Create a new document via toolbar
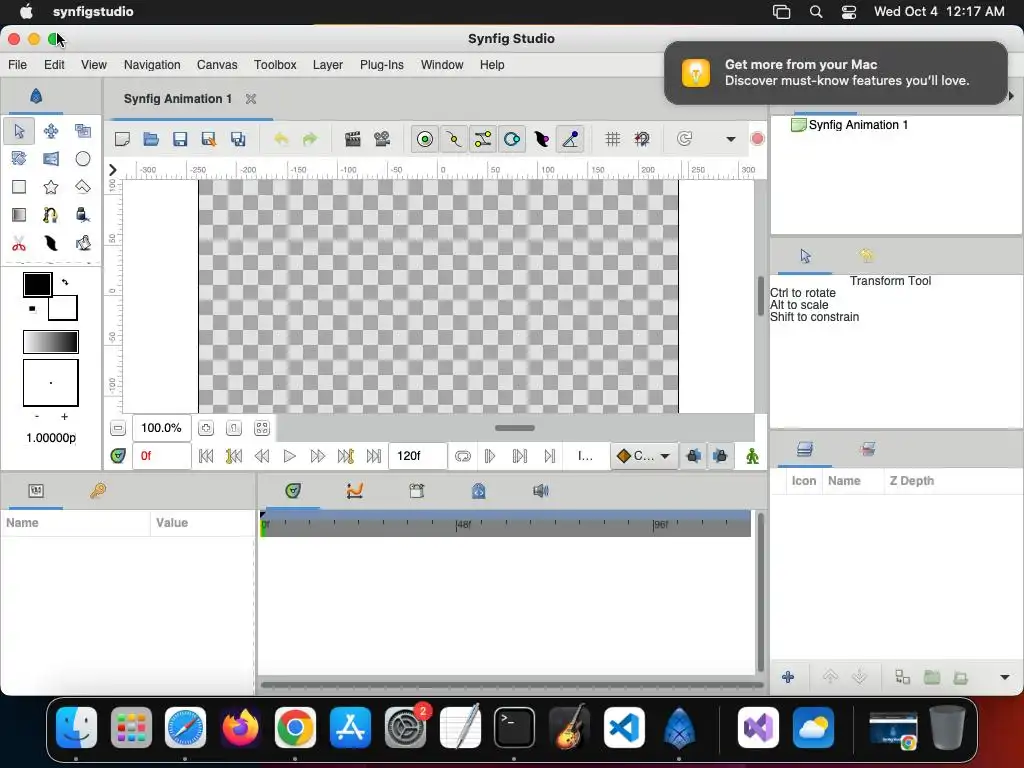Viewport: 1024px width, 768px height. pyautogui.click(x=122, y=139)
